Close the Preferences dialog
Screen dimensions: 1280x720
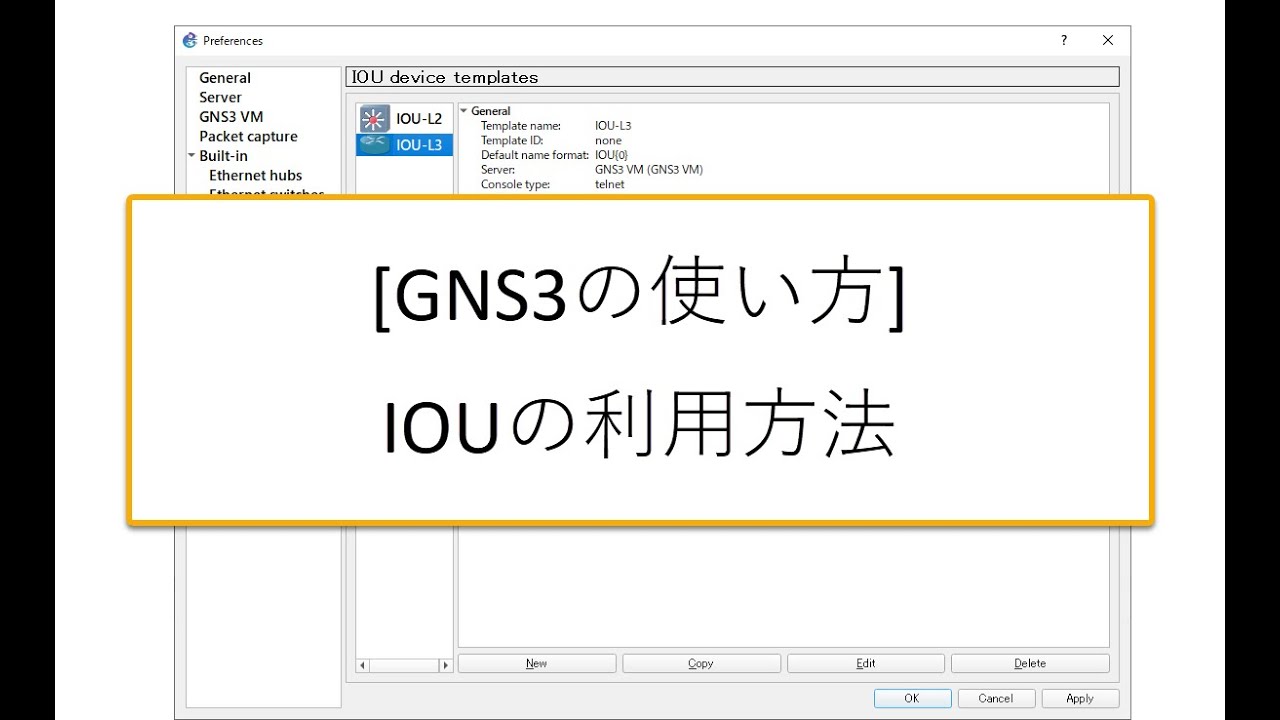1108,41
